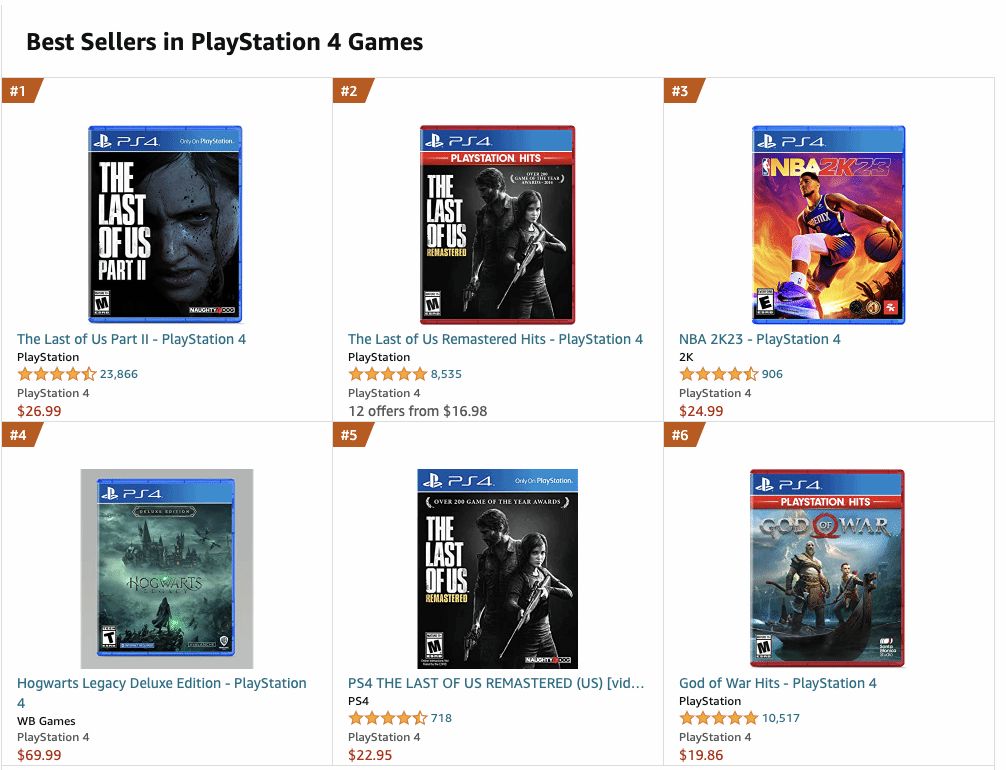
Task: Click PS4 THE LAST OF US REMASTERED title
Action: (x=495, y=683)
